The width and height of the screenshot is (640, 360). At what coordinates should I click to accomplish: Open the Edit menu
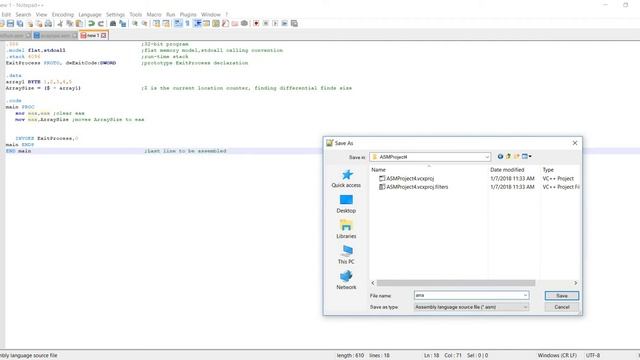6,15
